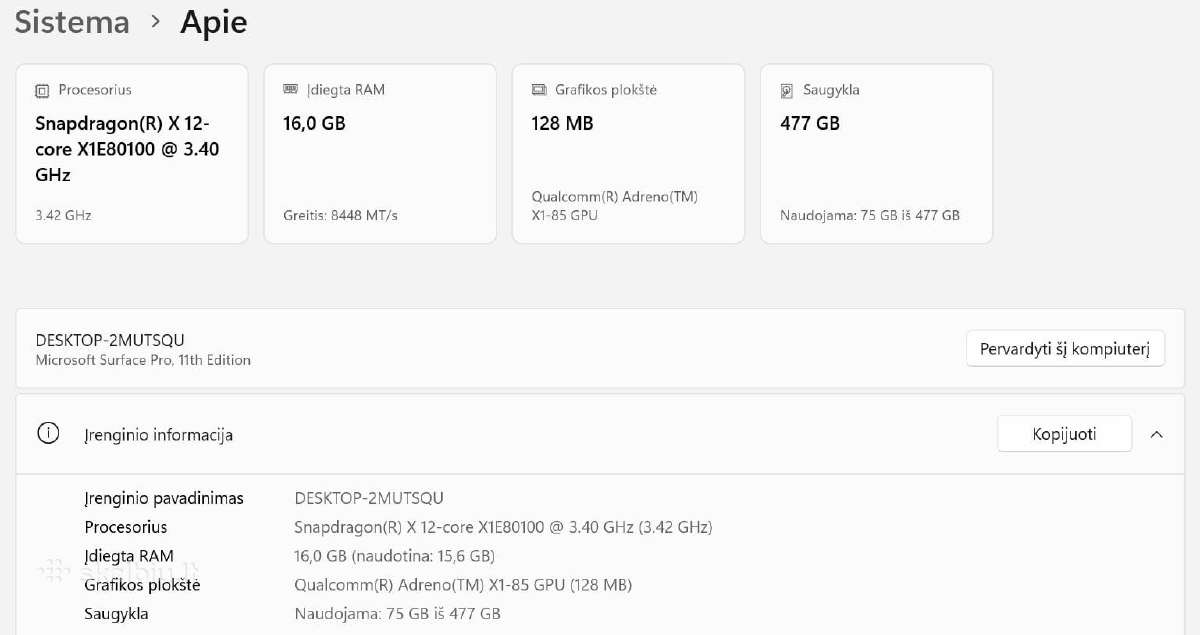This screenshot has width=1200, height=635.
Task: Click Adreno X1-85 GPU (128 MB) value
Action: [463, 585]
